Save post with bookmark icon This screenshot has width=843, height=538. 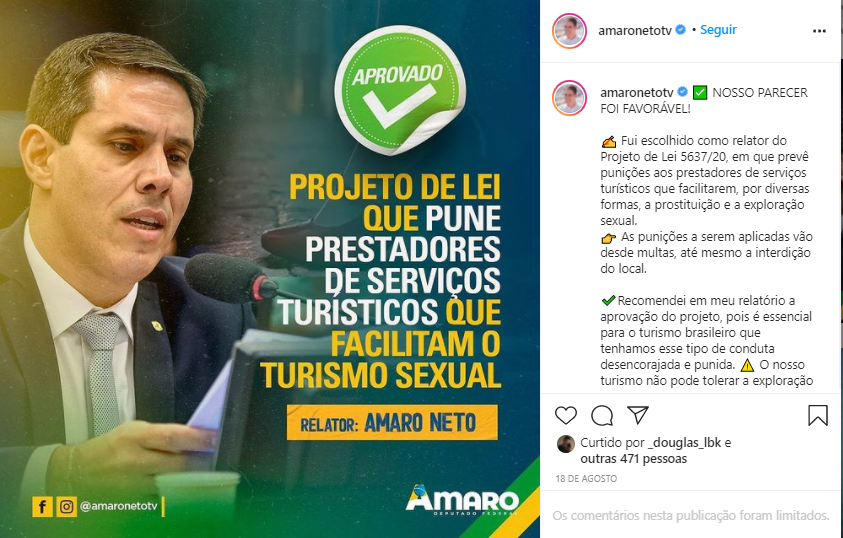pos(818,415)
